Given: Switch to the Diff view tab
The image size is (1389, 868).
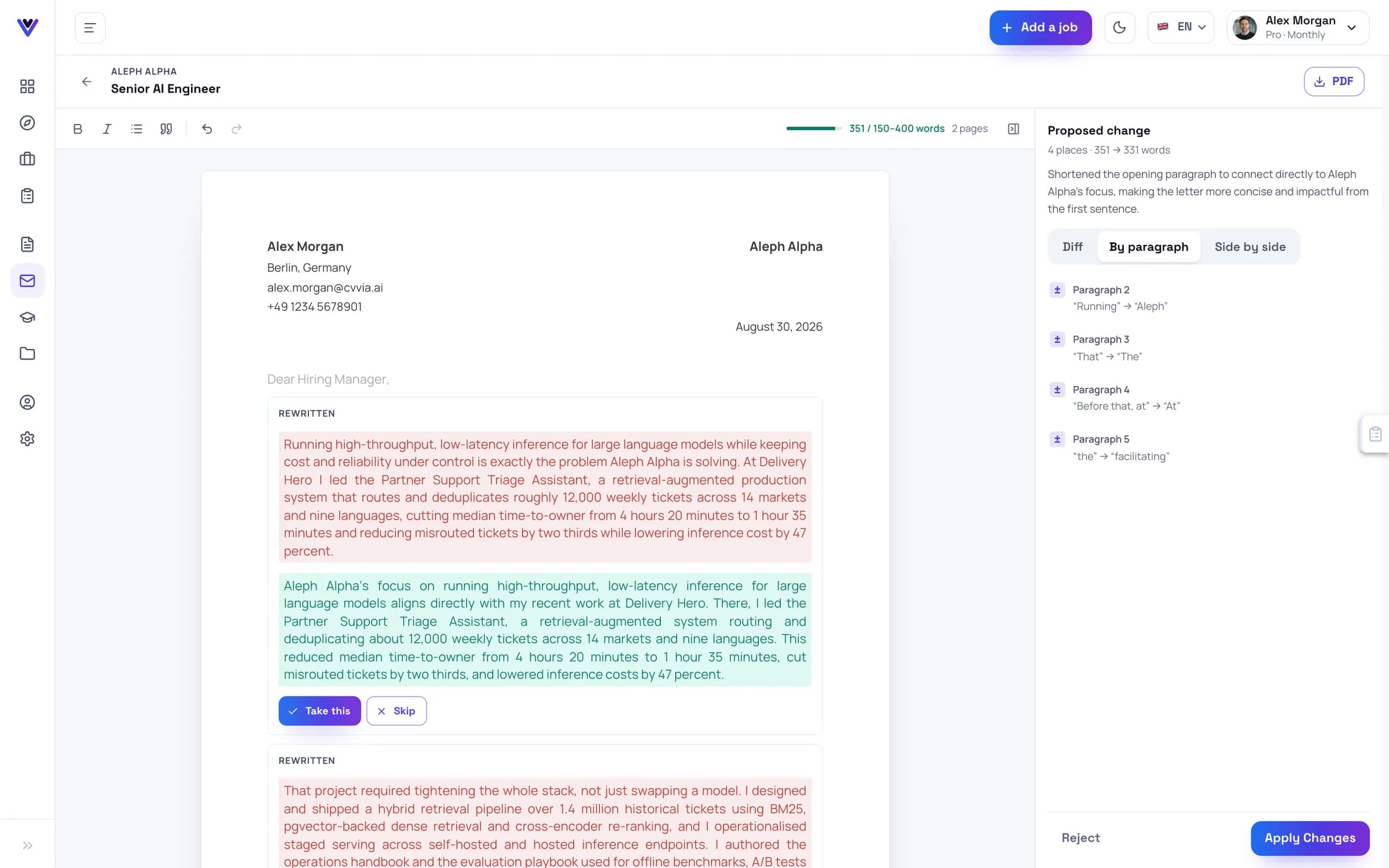Looking at the screenshot, I should point(1072,247).
